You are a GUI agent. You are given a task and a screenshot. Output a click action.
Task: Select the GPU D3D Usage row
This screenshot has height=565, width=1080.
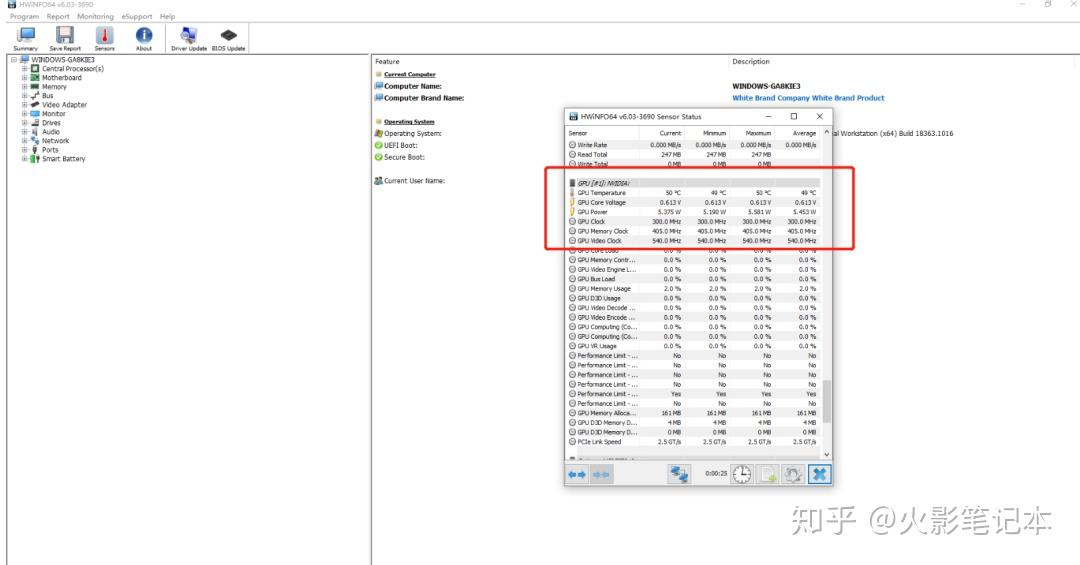[x=694, y=298]
